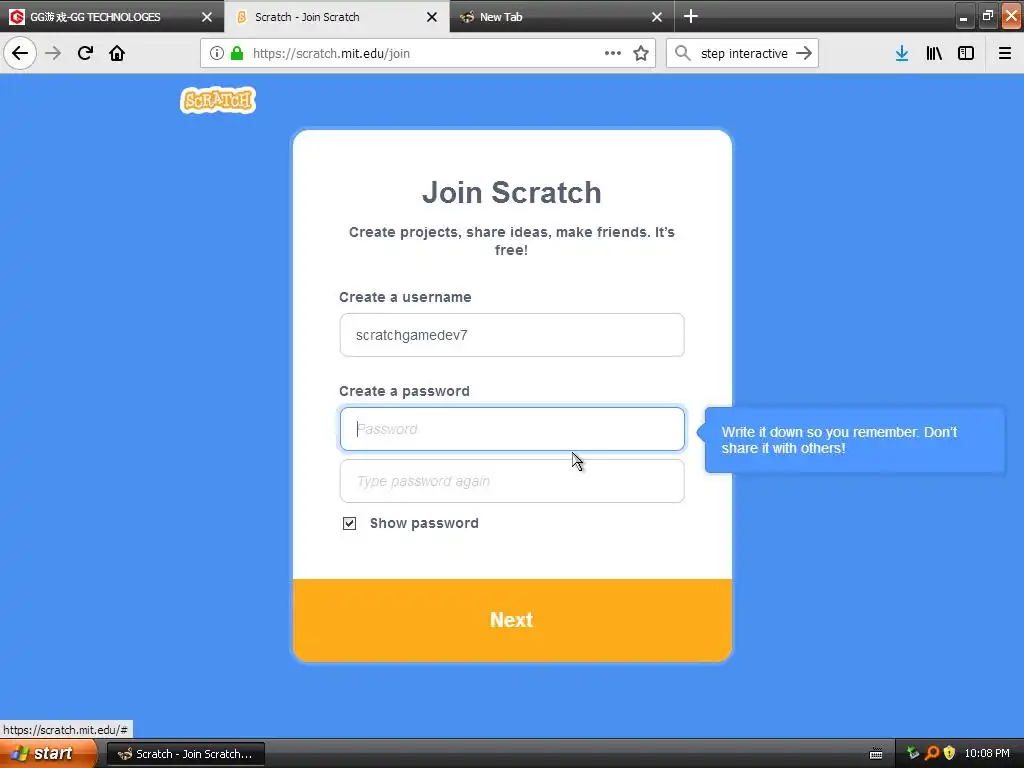The image size is (1024, 768).
Task: Open the browser home page
Action: [x=117, y=53]
